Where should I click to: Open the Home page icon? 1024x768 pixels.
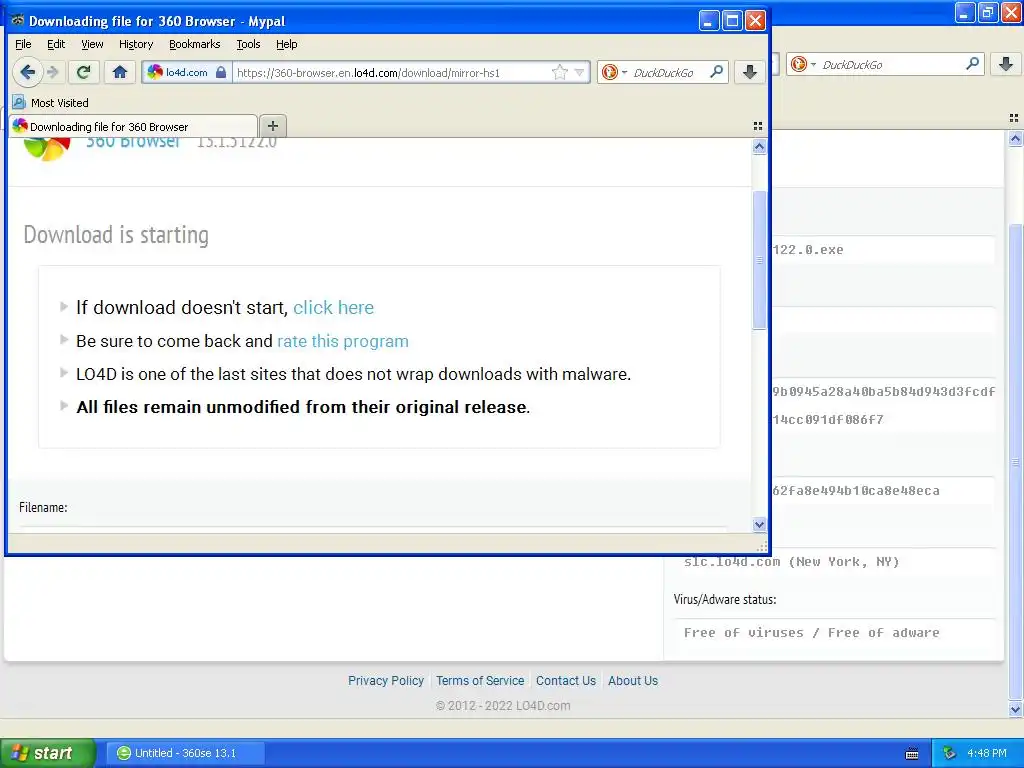point(120,72)
